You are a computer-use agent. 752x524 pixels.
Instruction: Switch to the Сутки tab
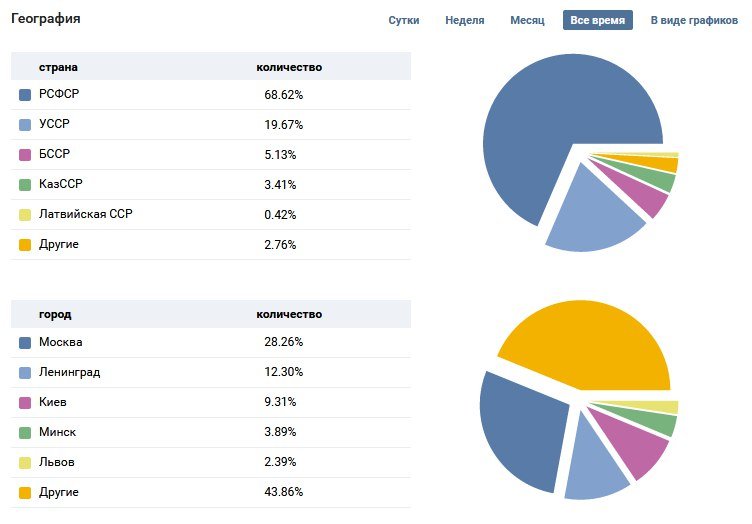click(x=404, y=20)
